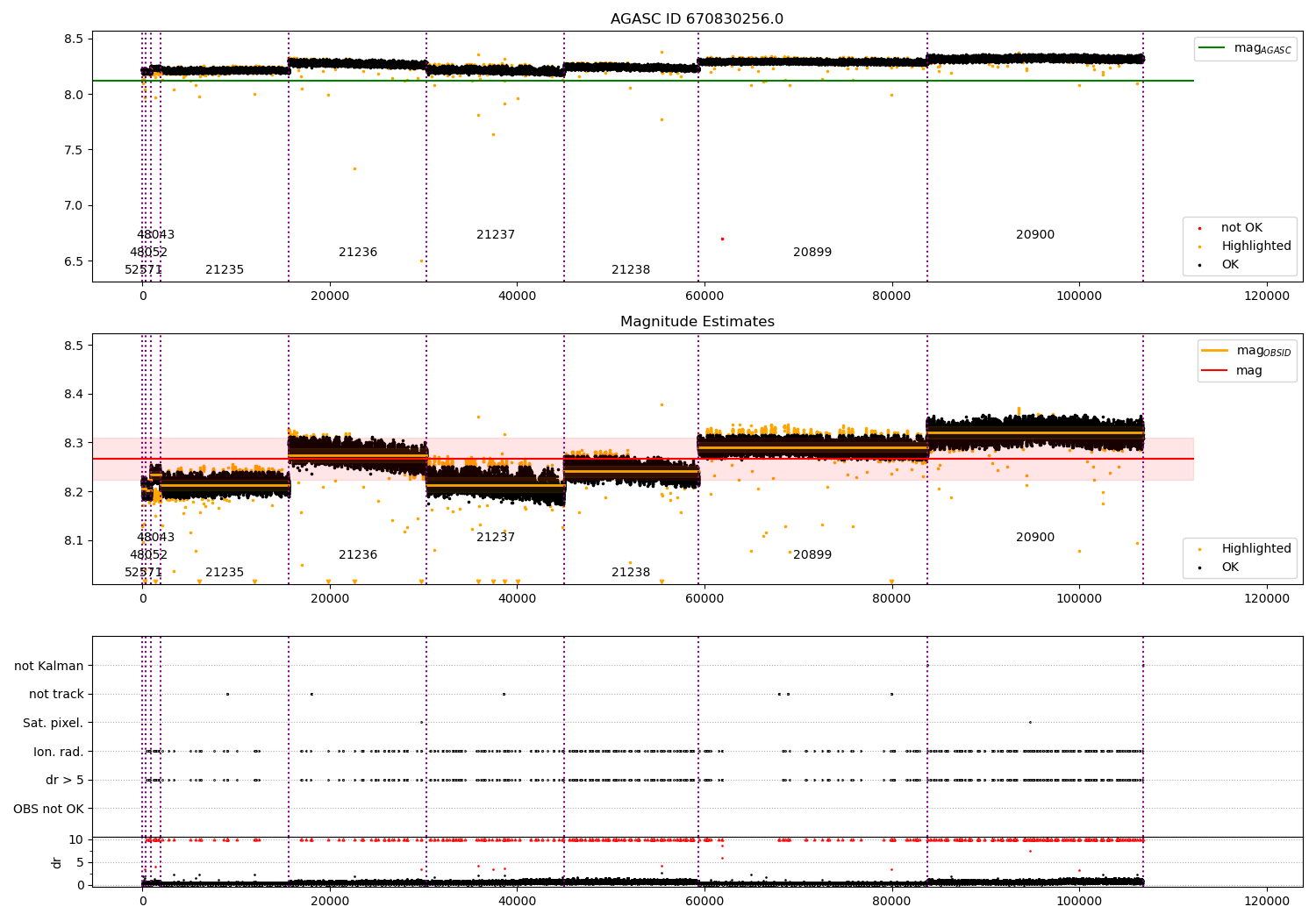Click OBSID label 21238 in top plot
Image resolution: width=1316 pixels, height=921 pixels.
pyautogui.click(x=631, y=270)
